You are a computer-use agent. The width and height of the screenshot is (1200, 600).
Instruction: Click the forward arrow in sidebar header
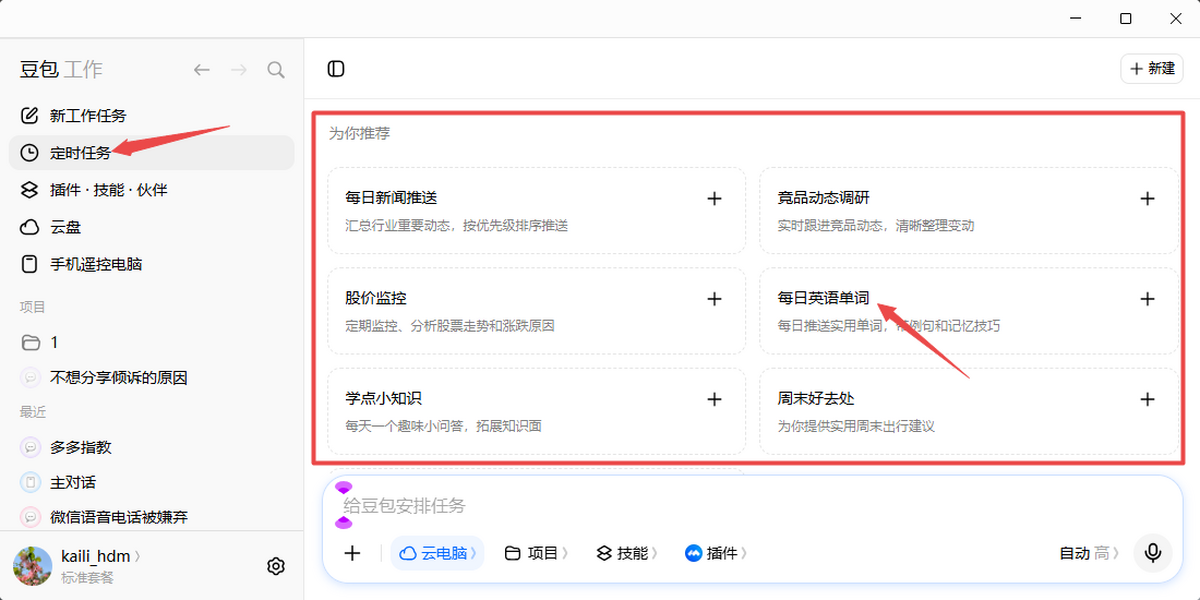[x=239, y=69]
